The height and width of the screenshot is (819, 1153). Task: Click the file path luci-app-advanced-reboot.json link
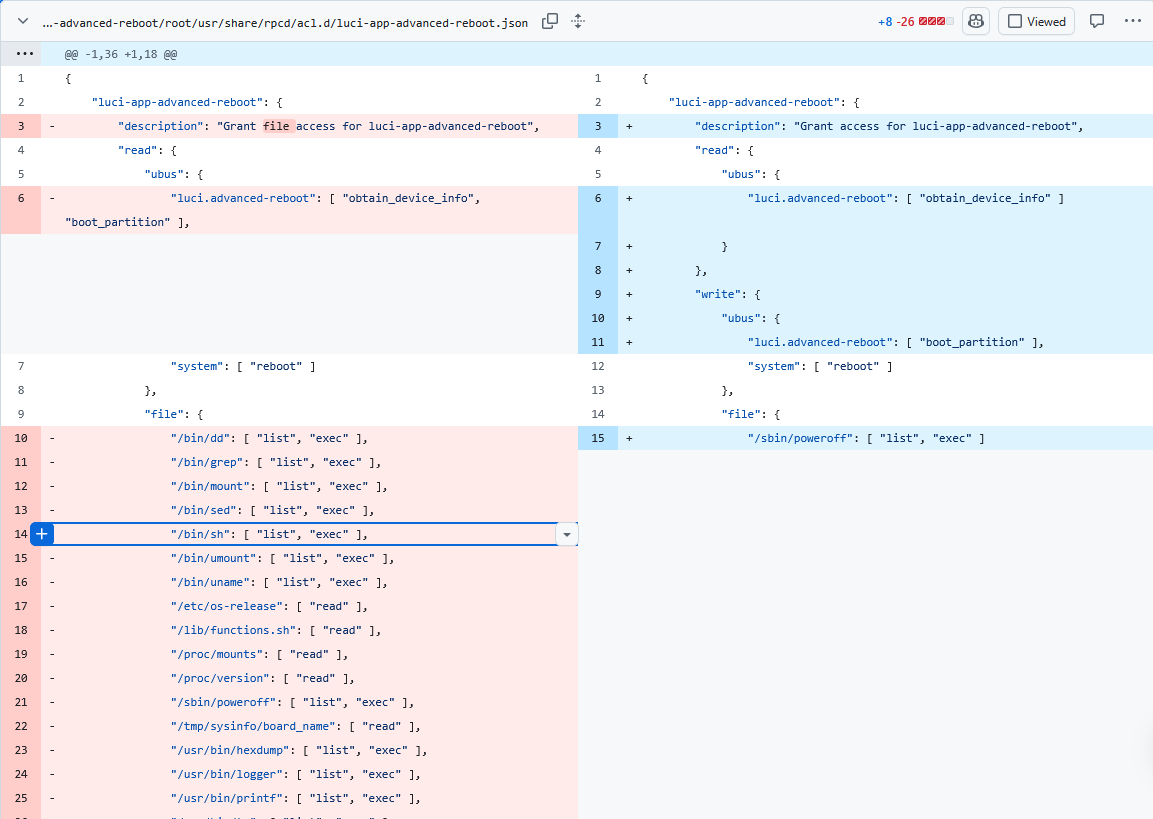coord(285,23)
